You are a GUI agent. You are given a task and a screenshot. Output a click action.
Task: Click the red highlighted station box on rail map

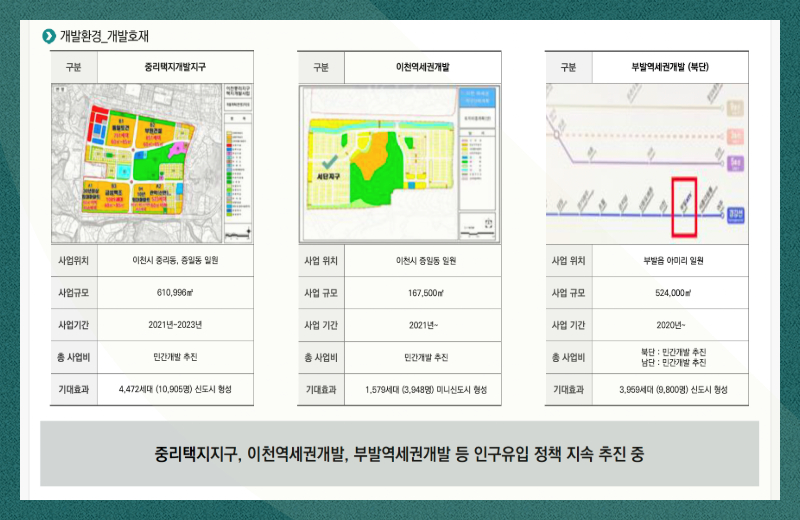[684, 207]
